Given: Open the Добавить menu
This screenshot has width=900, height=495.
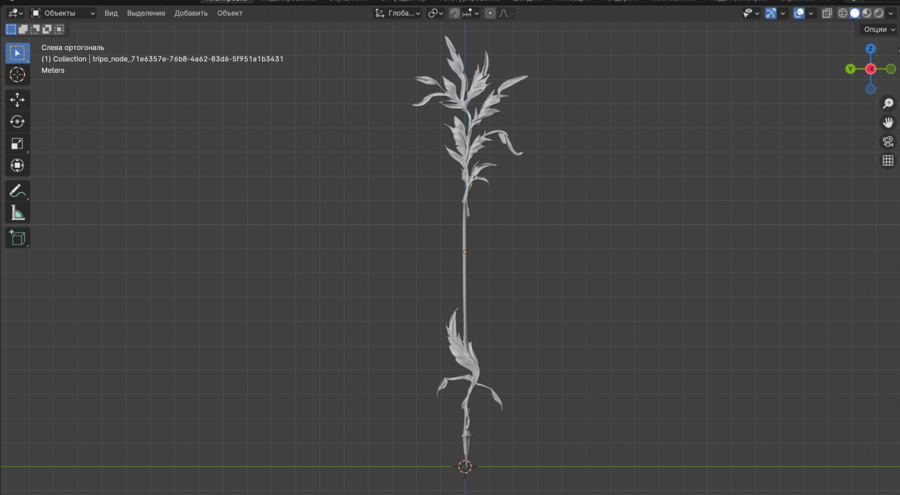Looking at the screenshot, I should click(191, 13).
